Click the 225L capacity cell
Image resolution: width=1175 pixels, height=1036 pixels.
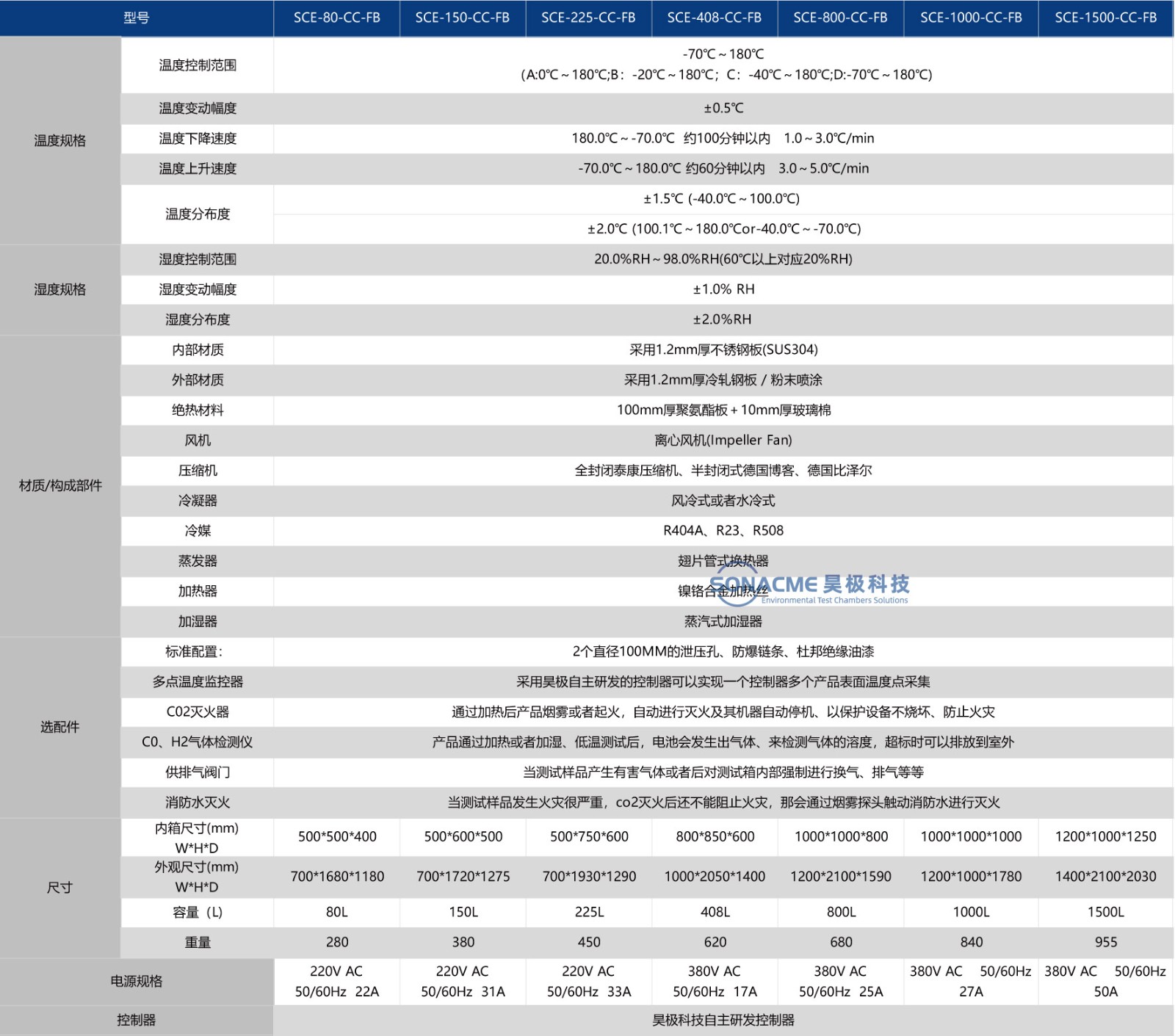[588, 912]
